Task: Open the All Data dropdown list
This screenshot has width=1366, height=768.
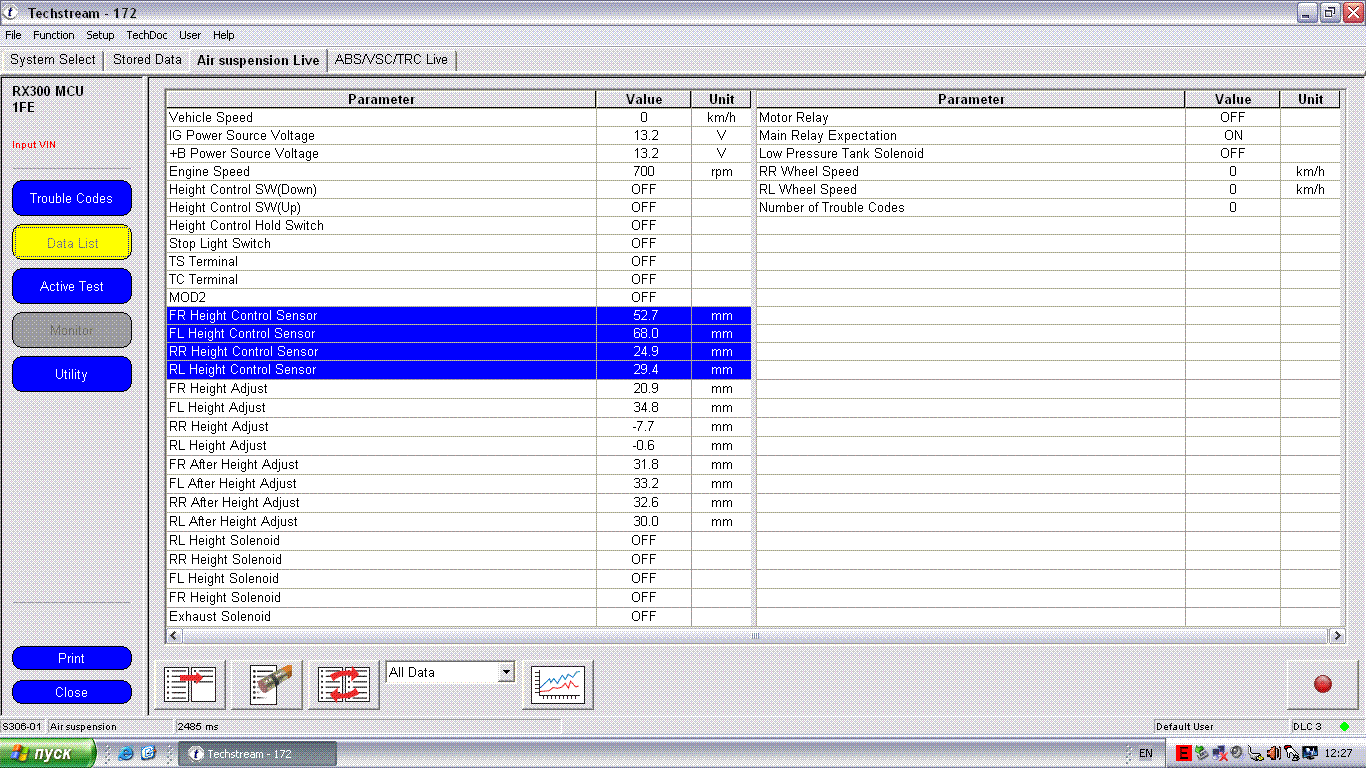Action: pyautogui.click(x=506, y=672)
